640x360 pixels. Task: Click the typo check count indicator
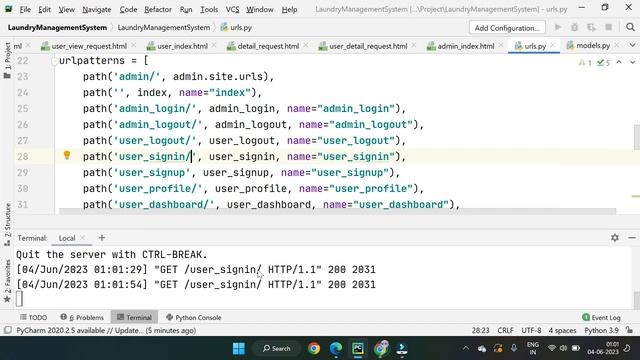click(x=603, y=62)
